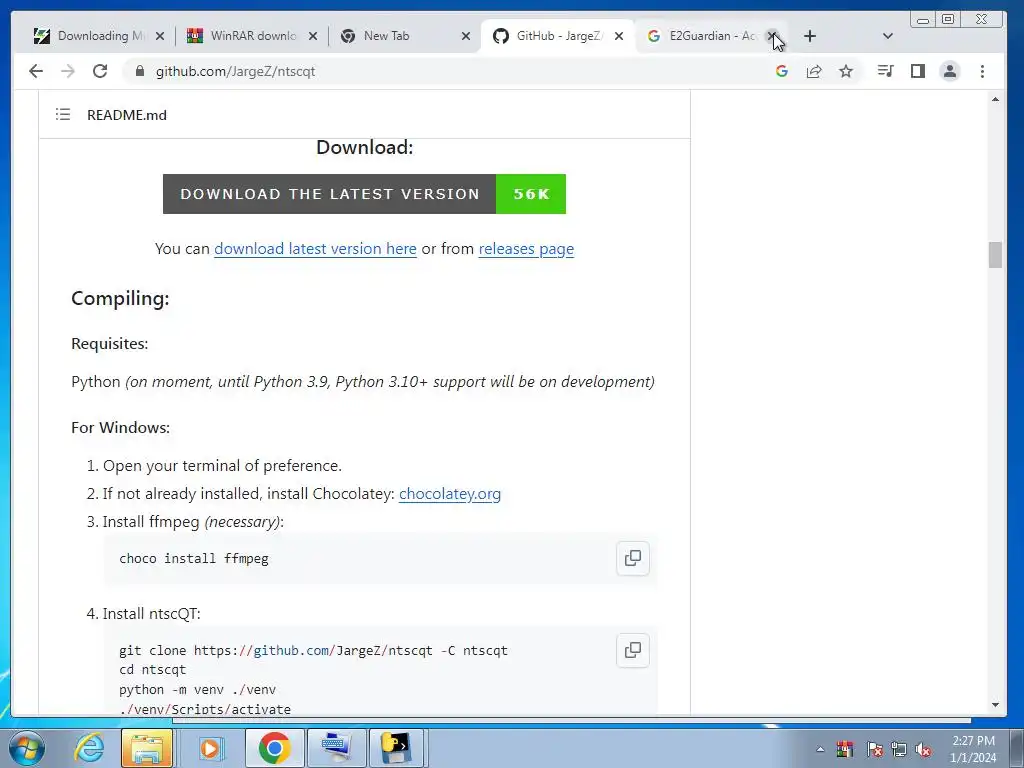The height and width of the screenshot is (768, 1024).
Task: Open the Python taskbar icon
Action: point(398,748)
